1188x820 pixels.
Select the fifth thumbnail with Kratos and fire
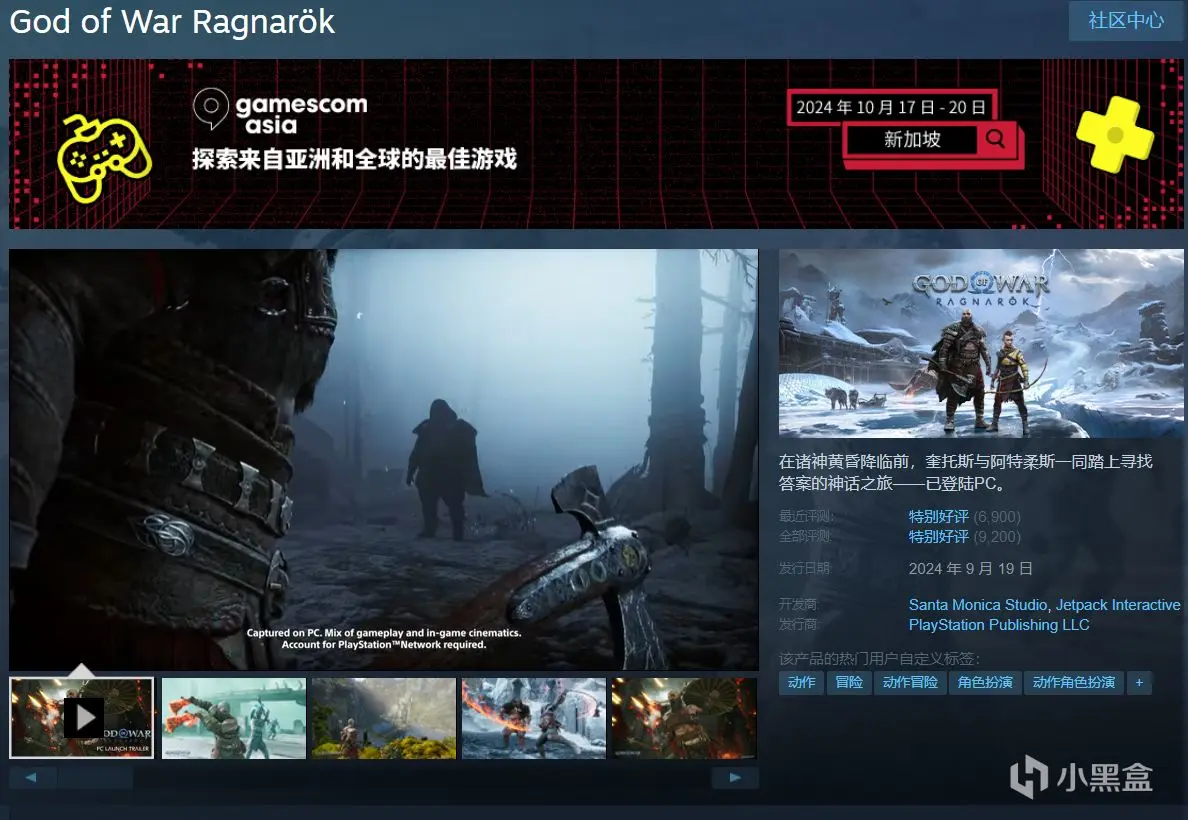pyautogui.click(x=684, y=718)
